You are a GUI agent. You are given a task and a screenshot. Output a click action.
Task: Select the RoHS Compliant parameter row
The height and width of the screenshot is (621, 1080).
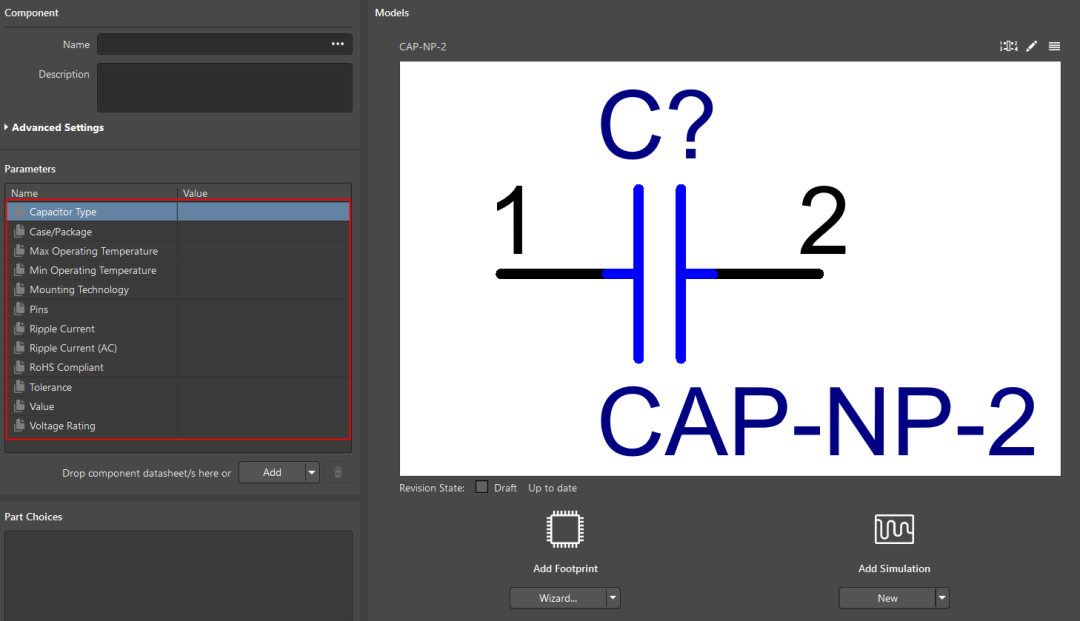[x=178, y=367]
